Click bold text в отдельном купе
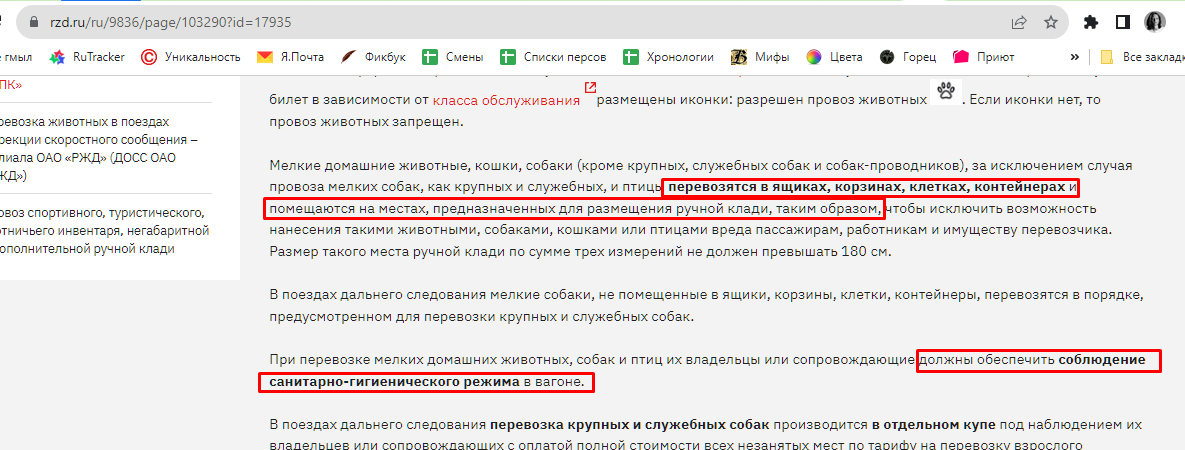This screenshot has width=1185, height=450. tap(933, 425)
